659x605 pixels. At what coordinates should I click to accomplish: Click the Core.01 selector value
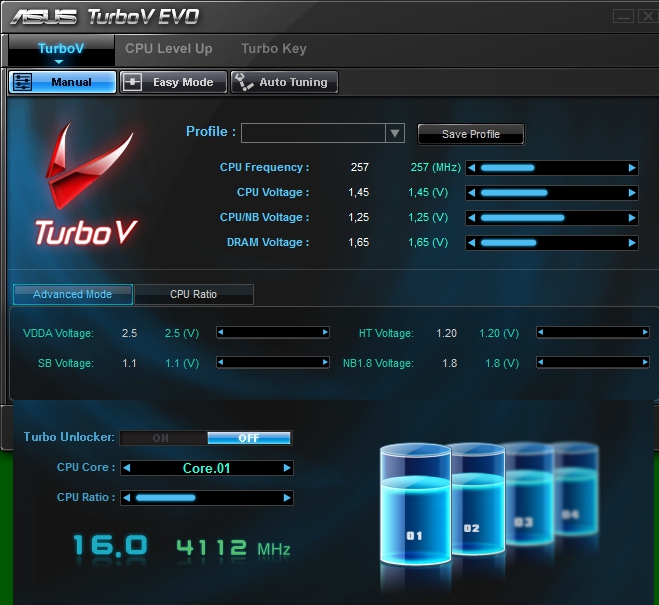206,468
